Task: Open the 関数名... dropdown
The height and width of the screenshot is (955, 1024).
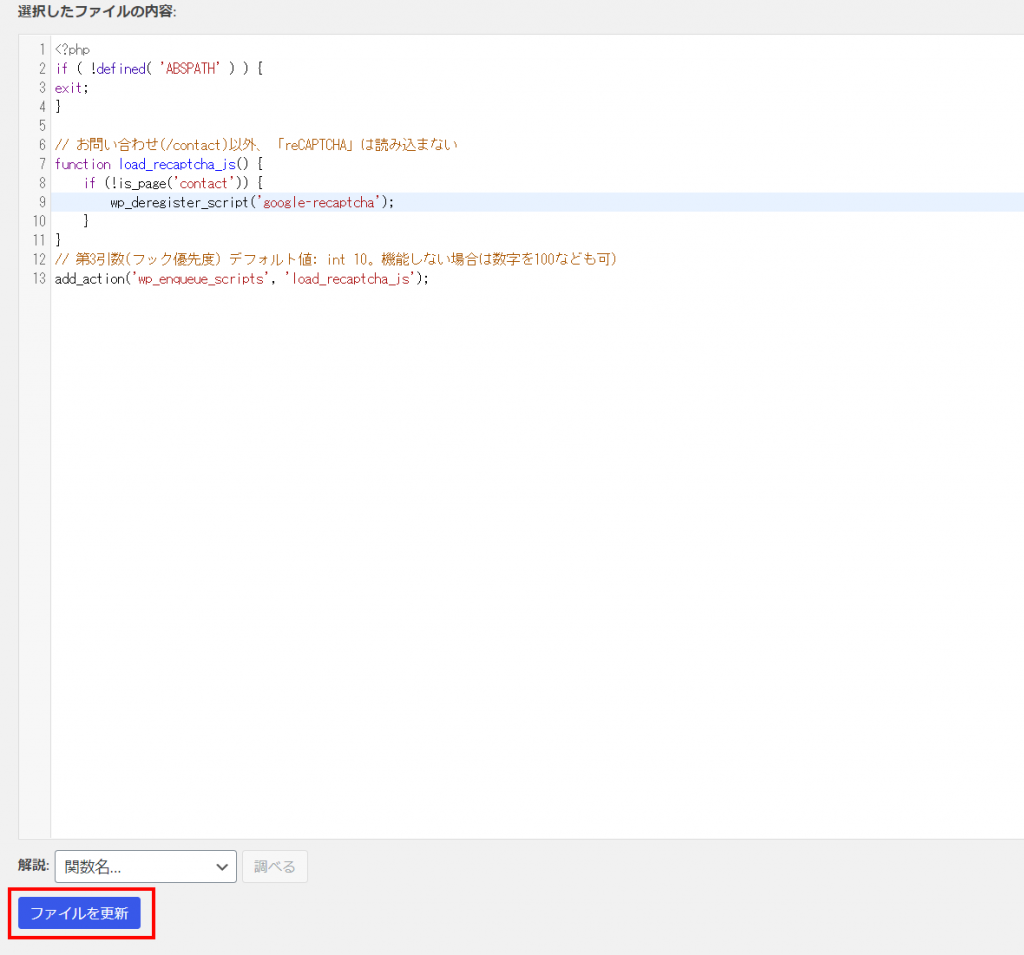Action: pos(146,866)
